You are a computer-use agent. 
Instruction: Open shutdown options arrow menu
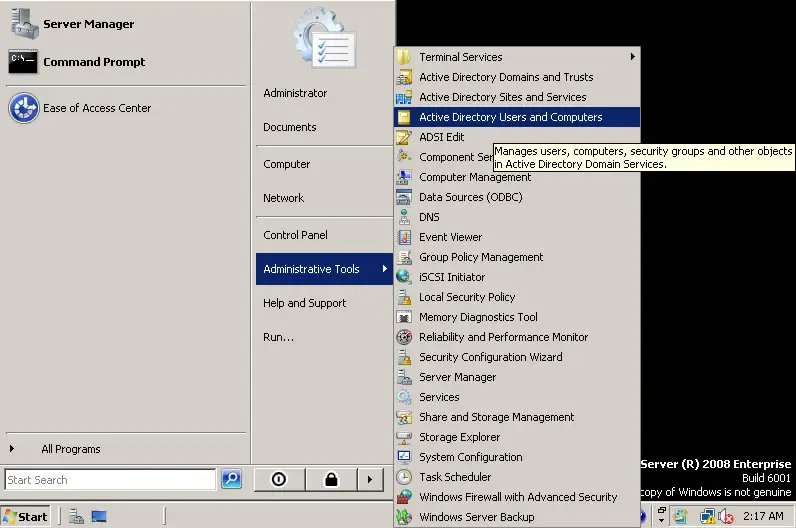point(369,480)
